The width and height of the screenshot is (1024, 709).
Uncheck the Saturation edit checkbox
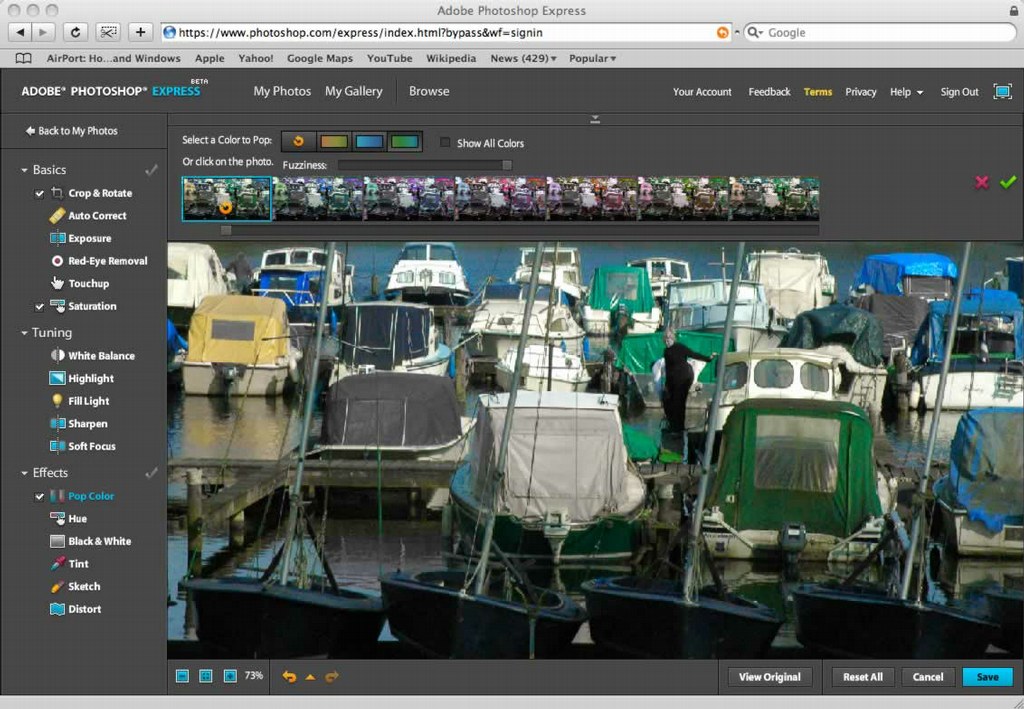coord(40,307)
